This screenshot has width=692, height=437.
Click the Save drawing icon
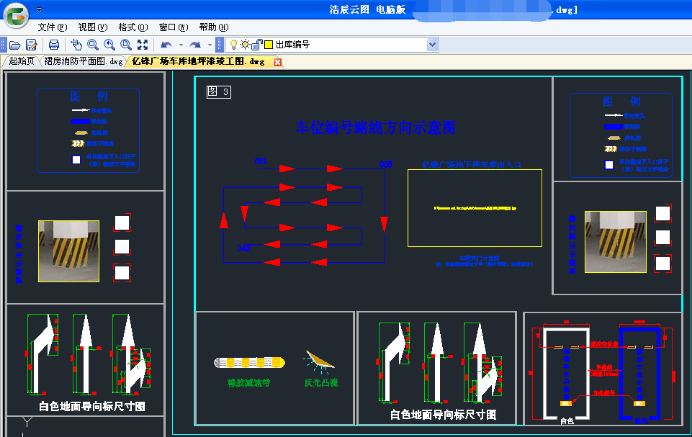click(x=32, y=45)
